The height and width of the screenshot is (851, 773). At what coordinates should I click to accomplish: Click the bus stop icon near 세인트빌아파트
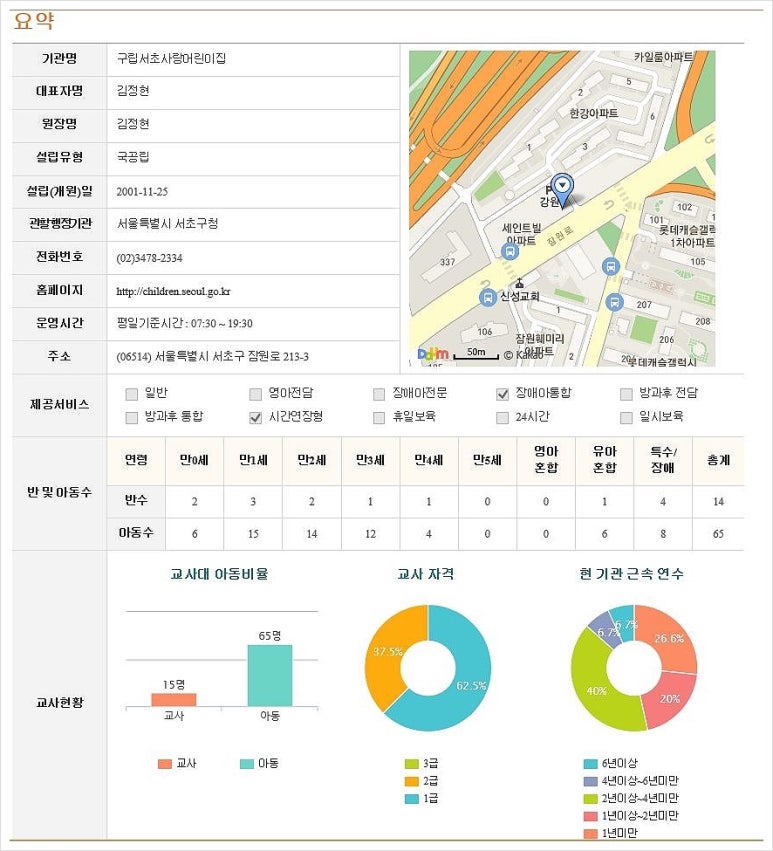coord(510,251)
